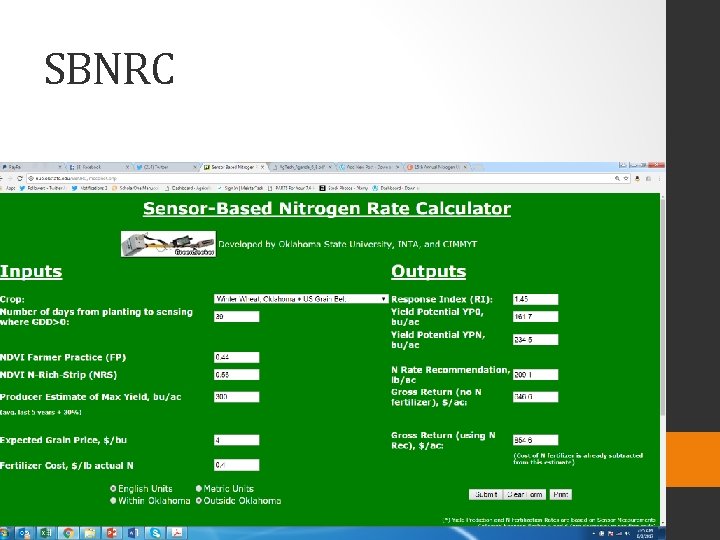Click the Submit button
This screenshot has height=540, width=720.
point(486,495)
